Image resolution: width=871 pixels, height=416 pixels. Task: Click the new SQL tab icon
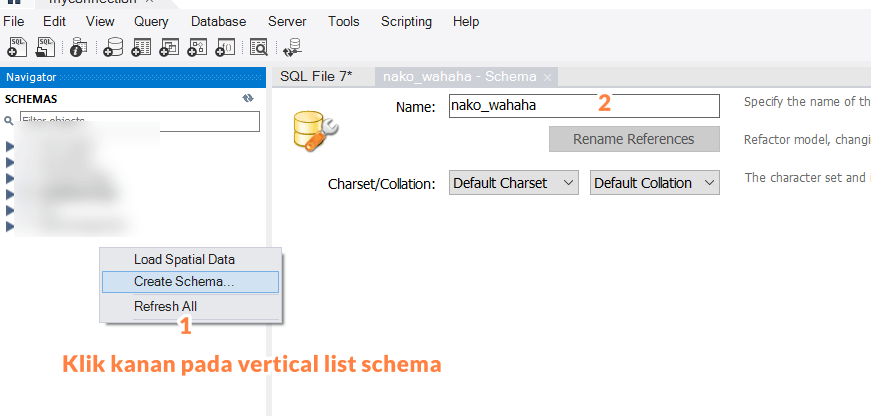pos(17,45)
